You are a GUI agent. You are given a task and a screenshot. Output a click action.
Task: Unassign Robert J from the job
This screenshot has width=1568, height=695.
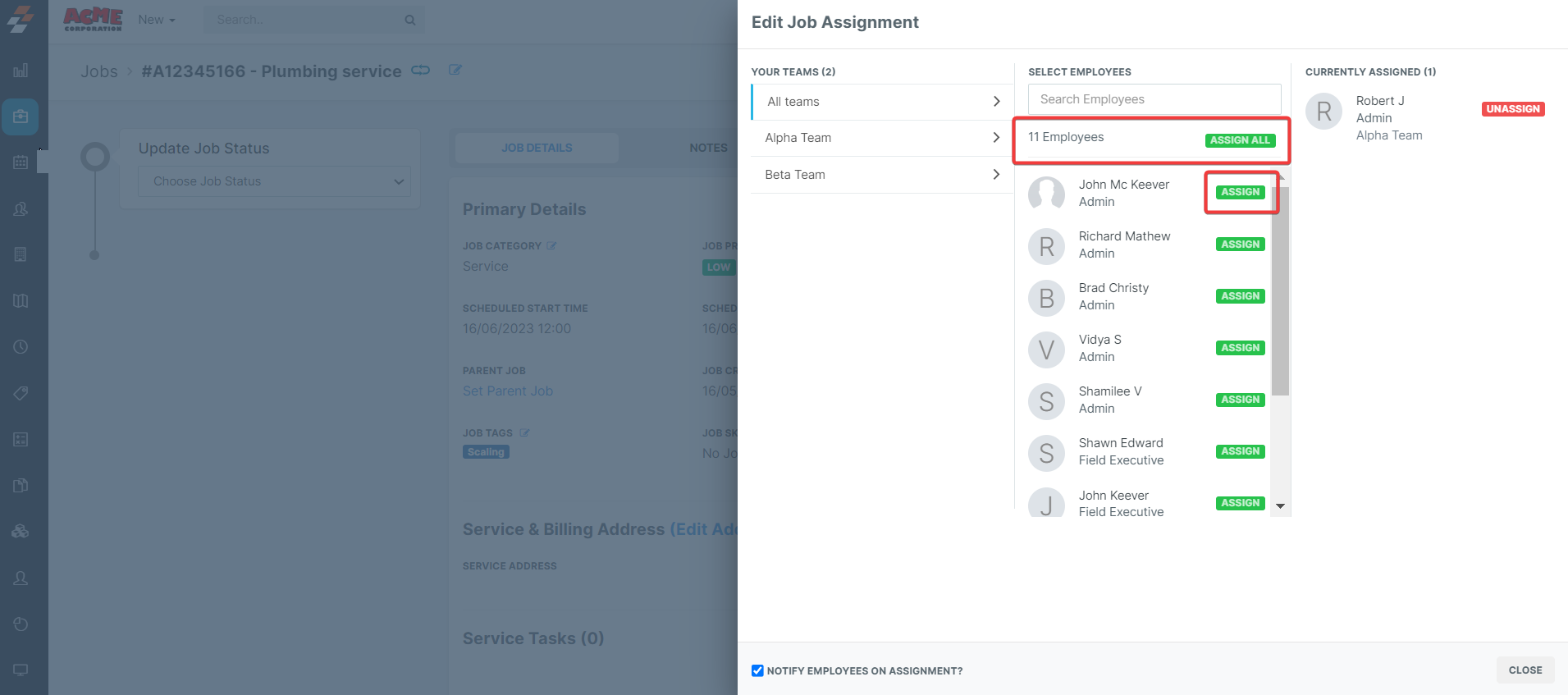[1512, 109]
